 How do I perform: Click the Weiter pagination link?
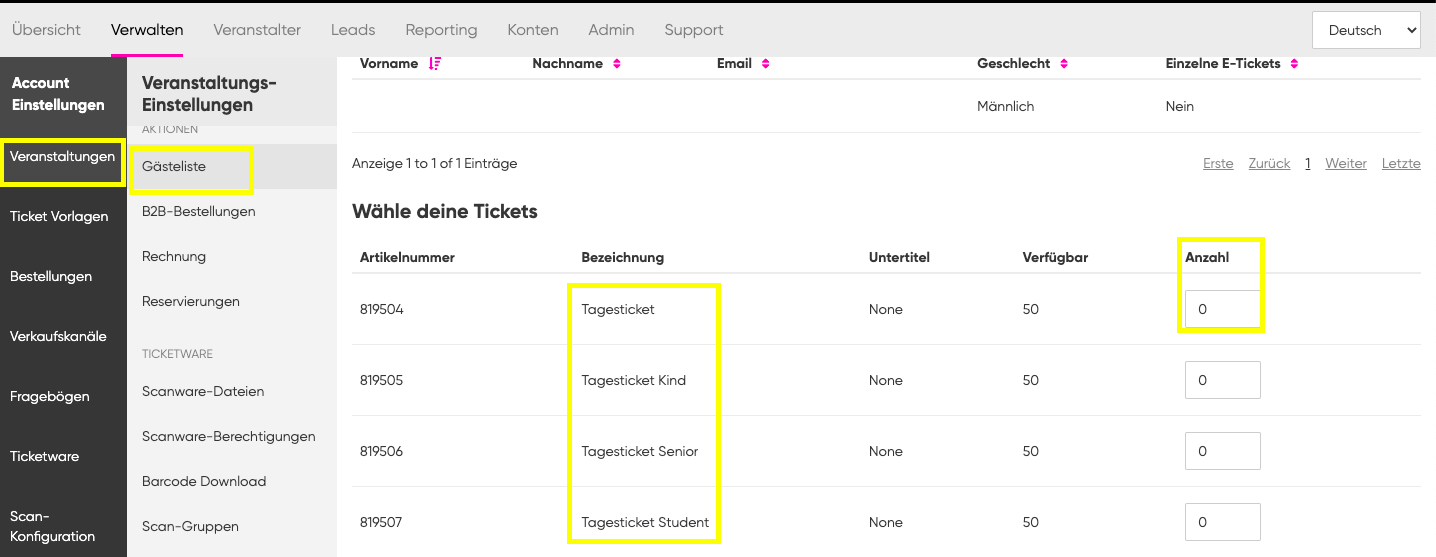[x=1345, y=163]
